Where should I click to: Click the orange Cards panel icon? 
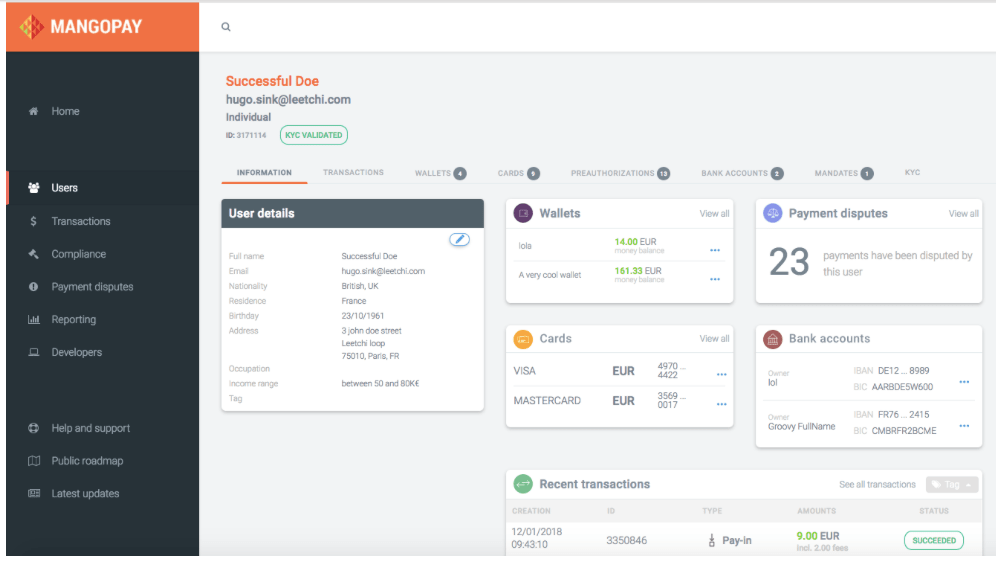(523, 339)
